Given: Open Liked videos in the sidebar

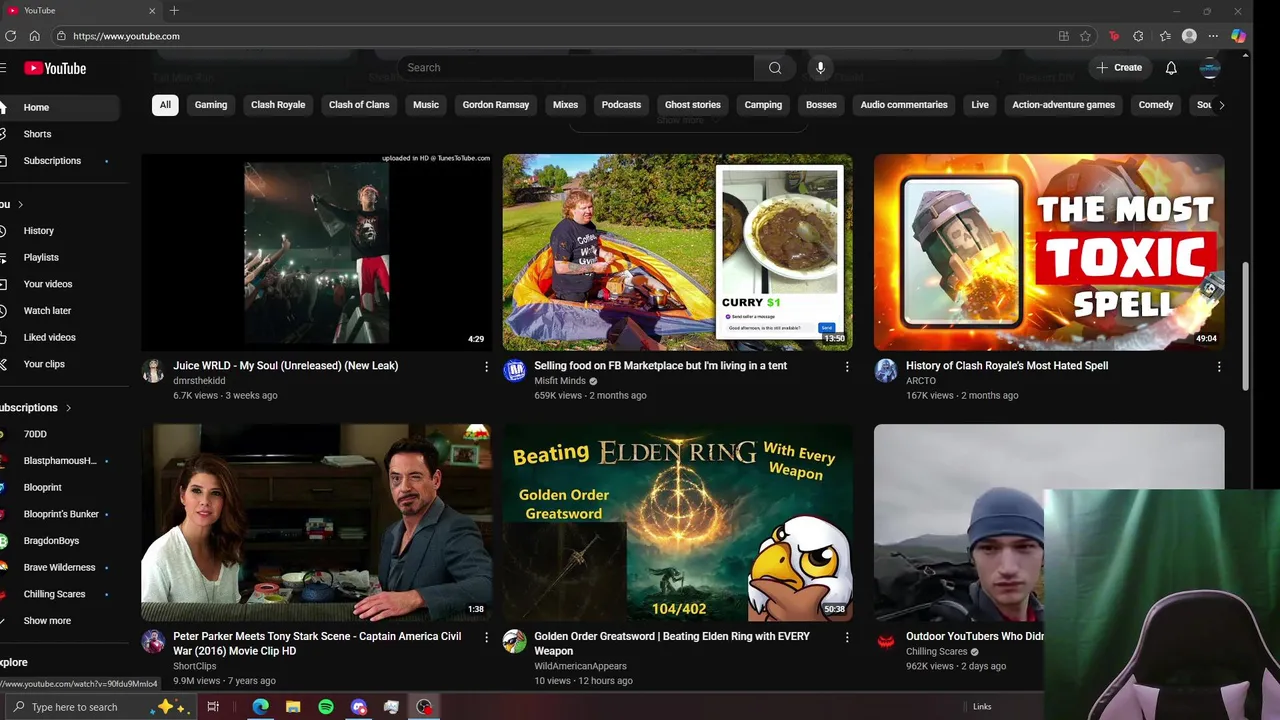Looking at the screenshot, I should coord(49,338).
